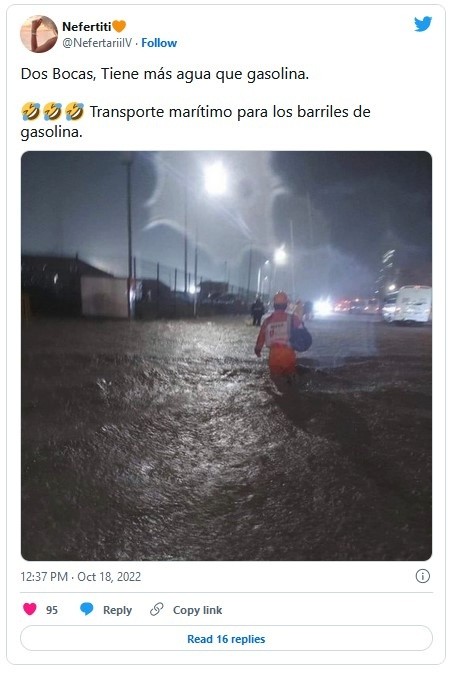
Task: Click the blue reply bubble icon
Action: click(86, 609)
